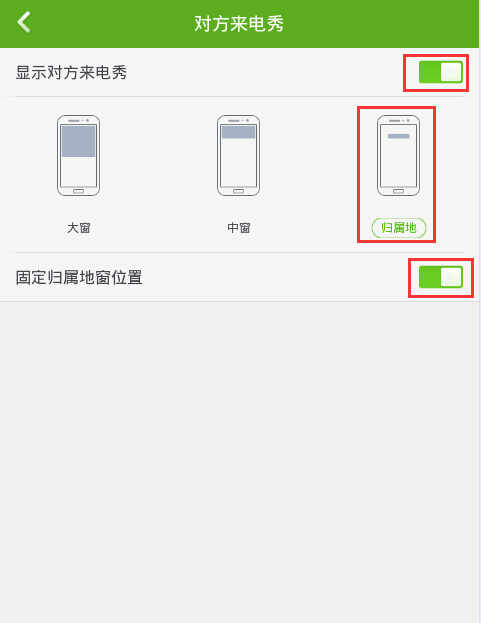Screen dimensions: 481x623
Task: Click the home button of 中窗 phone icon
Action: coord(238,191)
